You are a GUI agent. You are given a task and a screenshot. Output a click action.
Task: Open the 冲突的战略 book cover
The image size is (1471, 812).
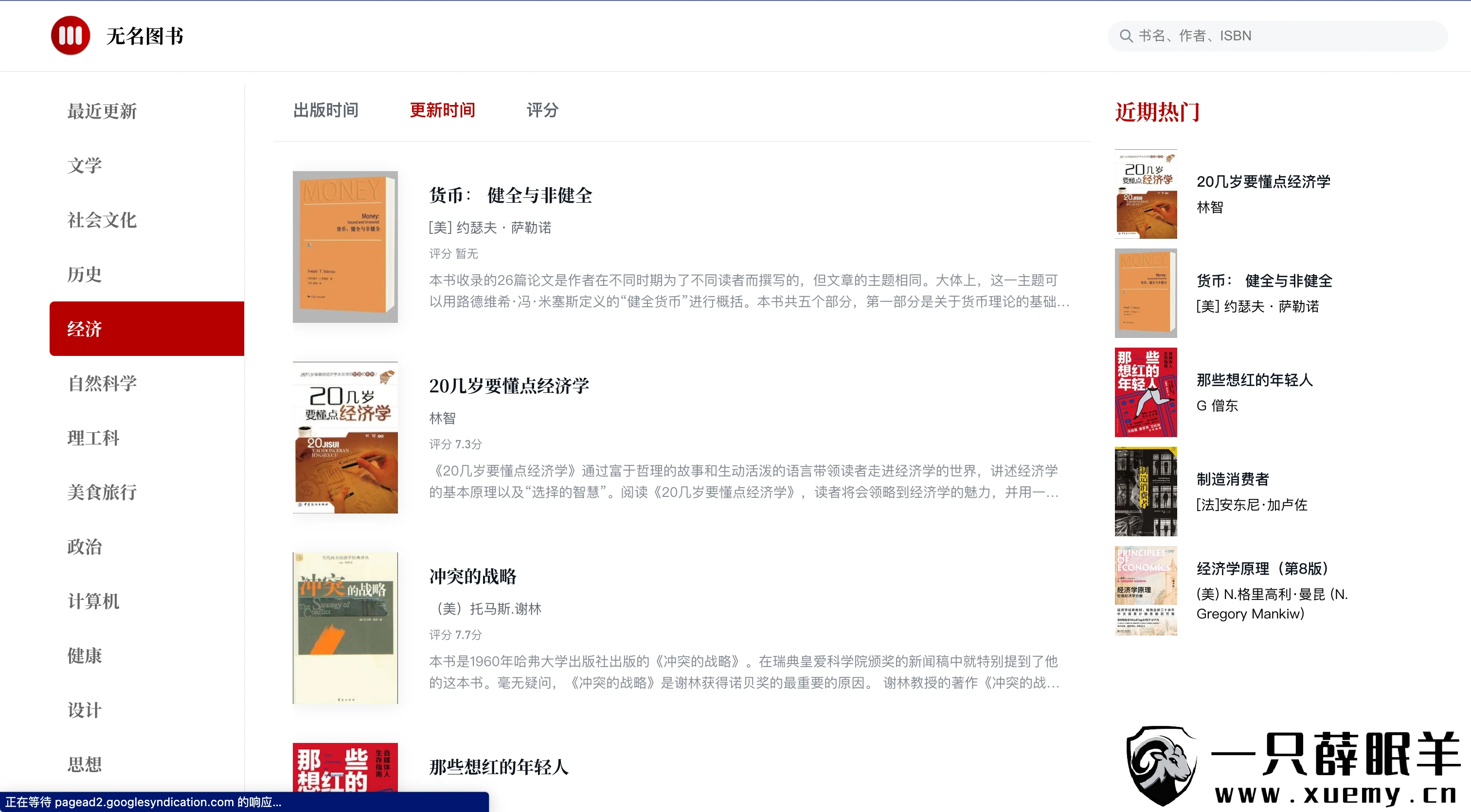(345, 628)
